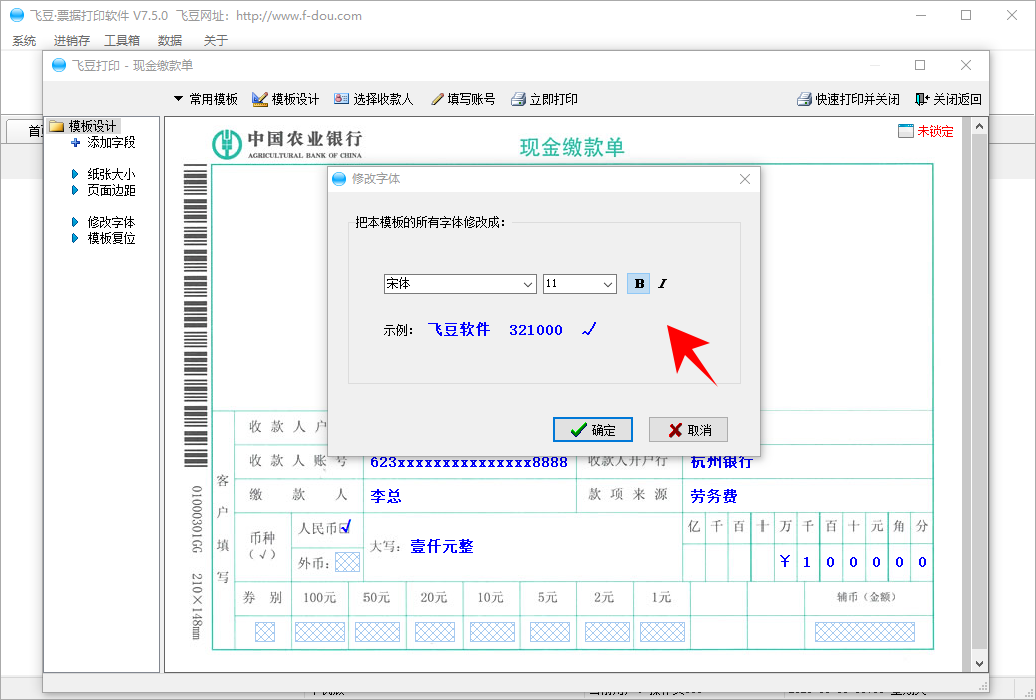This screenshot has width=1036, height=700.
Task: Select the 杭州银行 bank field
Action: pos(722,462)
